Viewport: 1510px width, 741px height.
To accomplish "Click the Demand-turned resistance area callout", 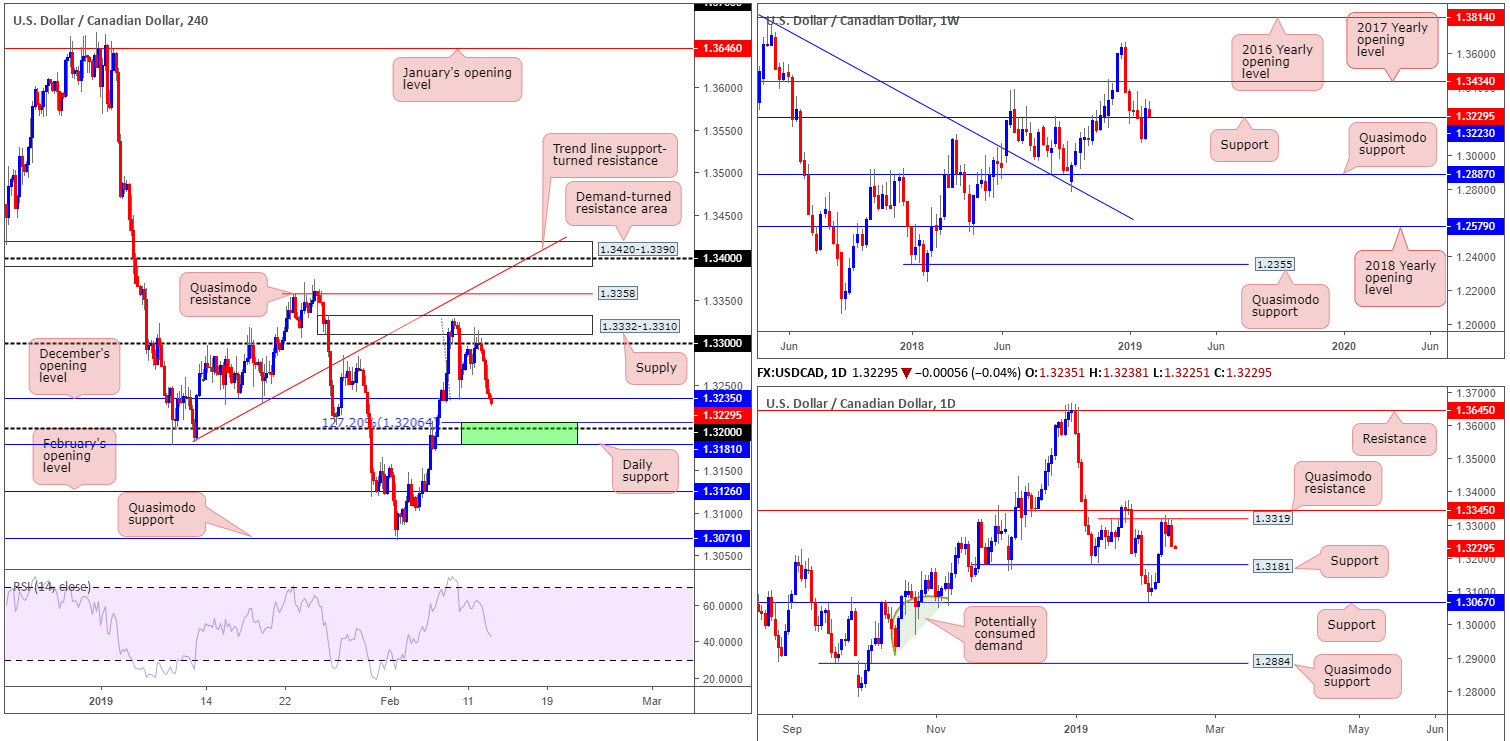I will (624, 203).
